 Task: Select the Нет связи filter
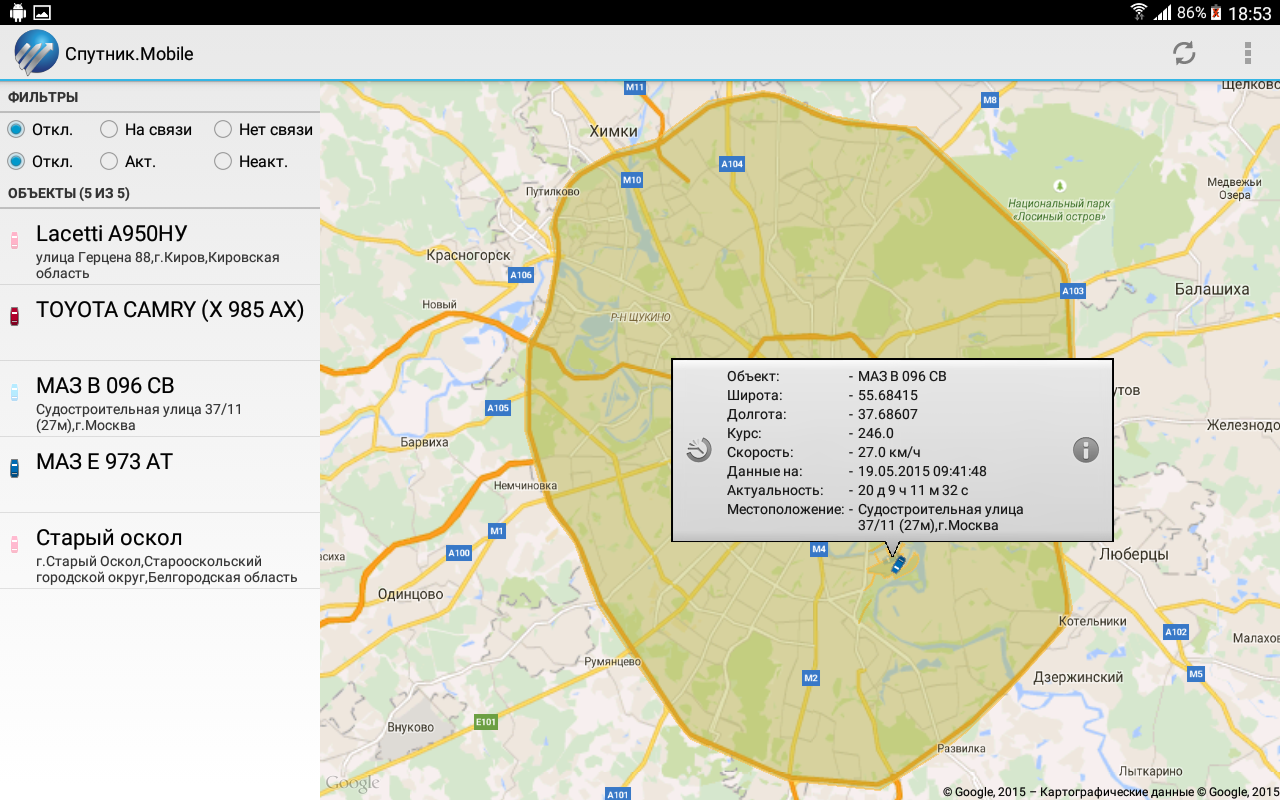pos(264,129)
